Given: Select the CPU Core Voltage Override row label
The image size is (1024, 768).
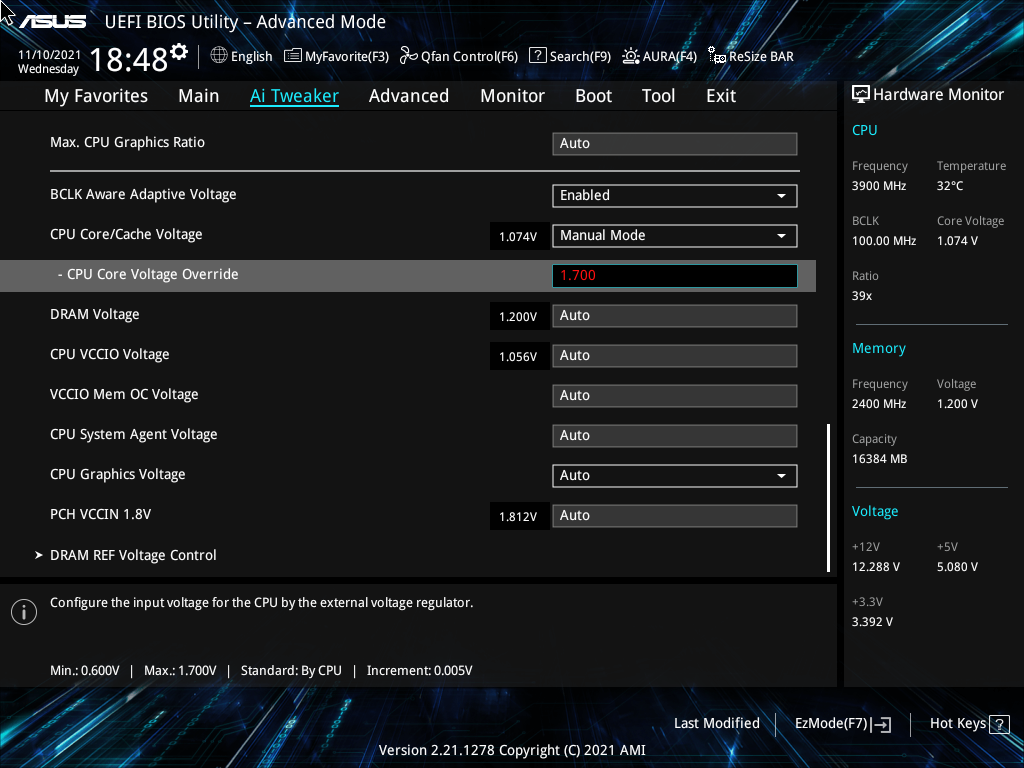Looking at the screenshot, I should (x=148, y=274).
